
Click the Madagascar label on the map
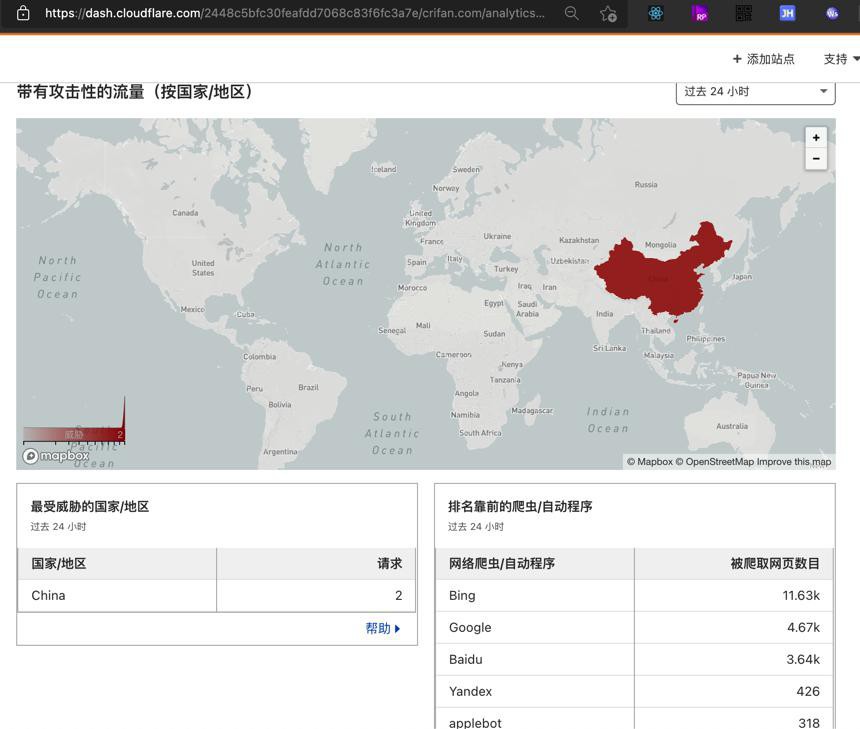point(532,411)
